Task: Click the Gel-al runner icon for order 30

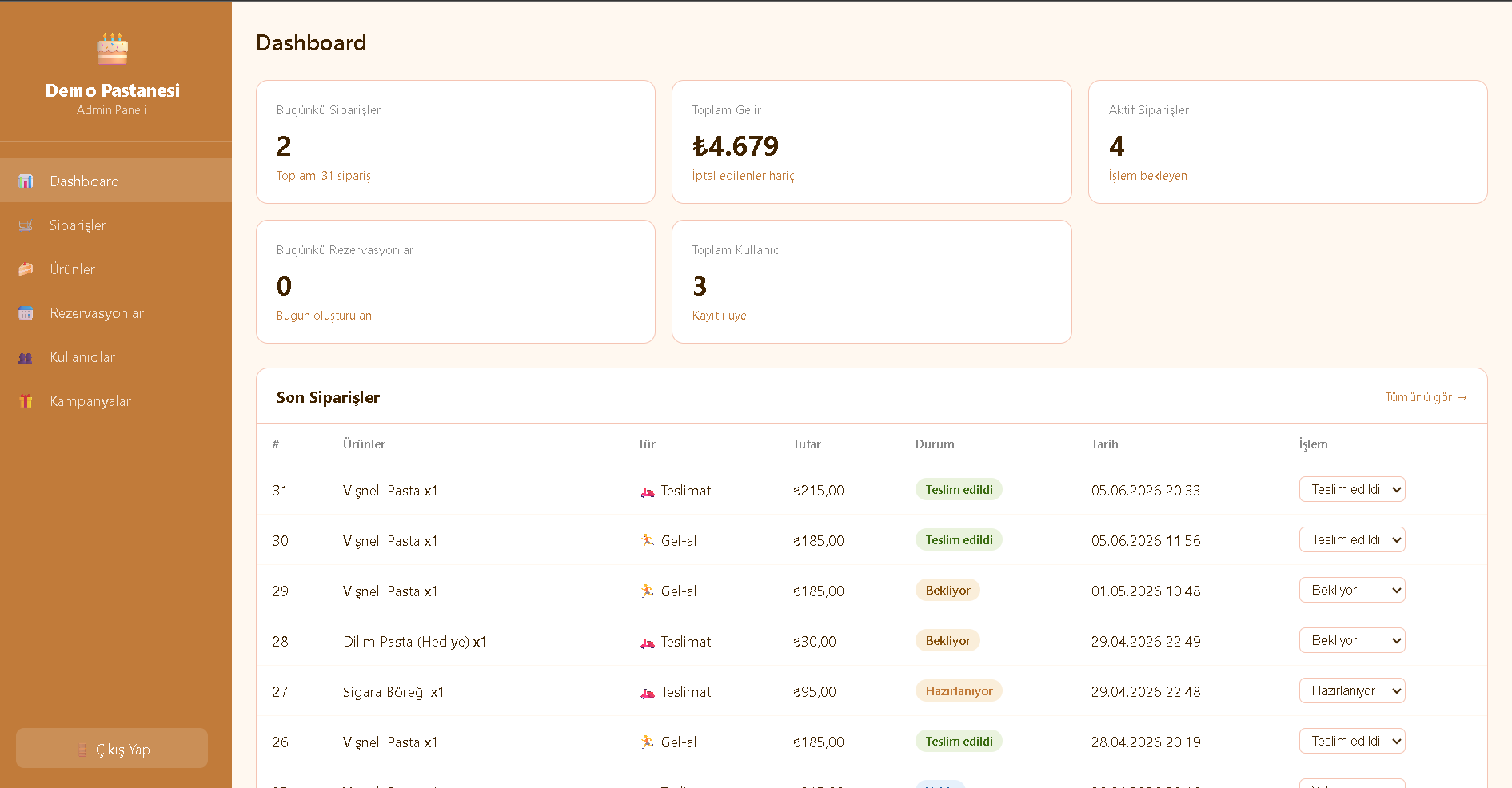Action: 648,541
